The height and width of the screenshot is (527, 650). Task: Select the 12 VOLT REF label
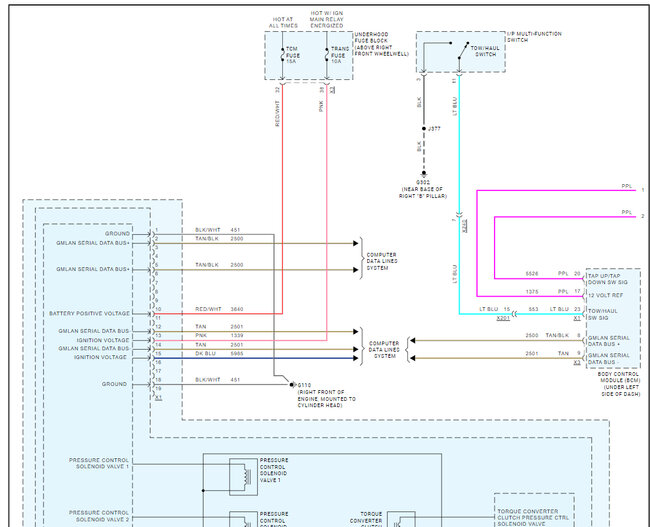605,295
